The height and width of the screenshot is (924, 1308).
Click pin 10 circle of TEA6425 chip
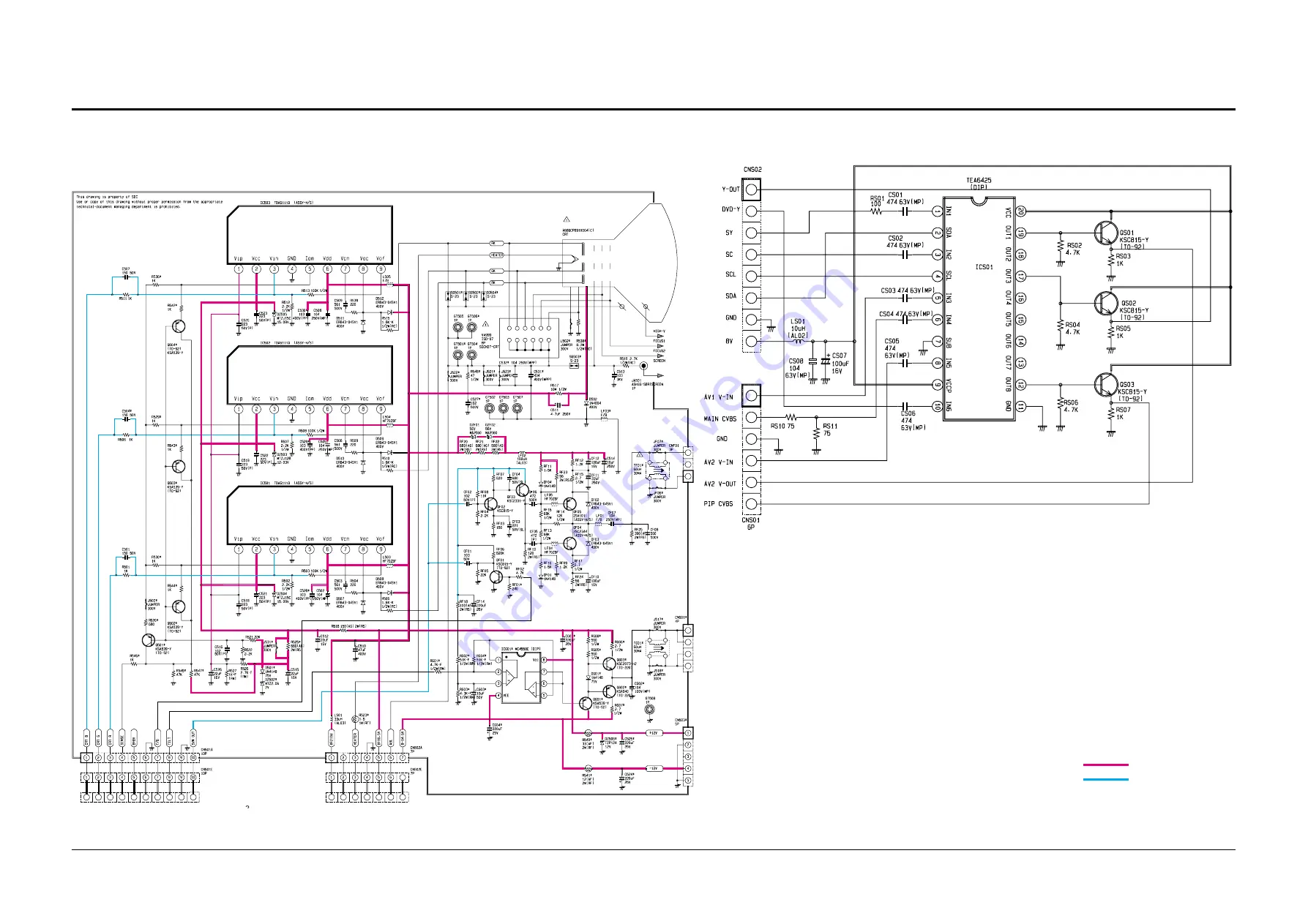[x=937, y=406]
